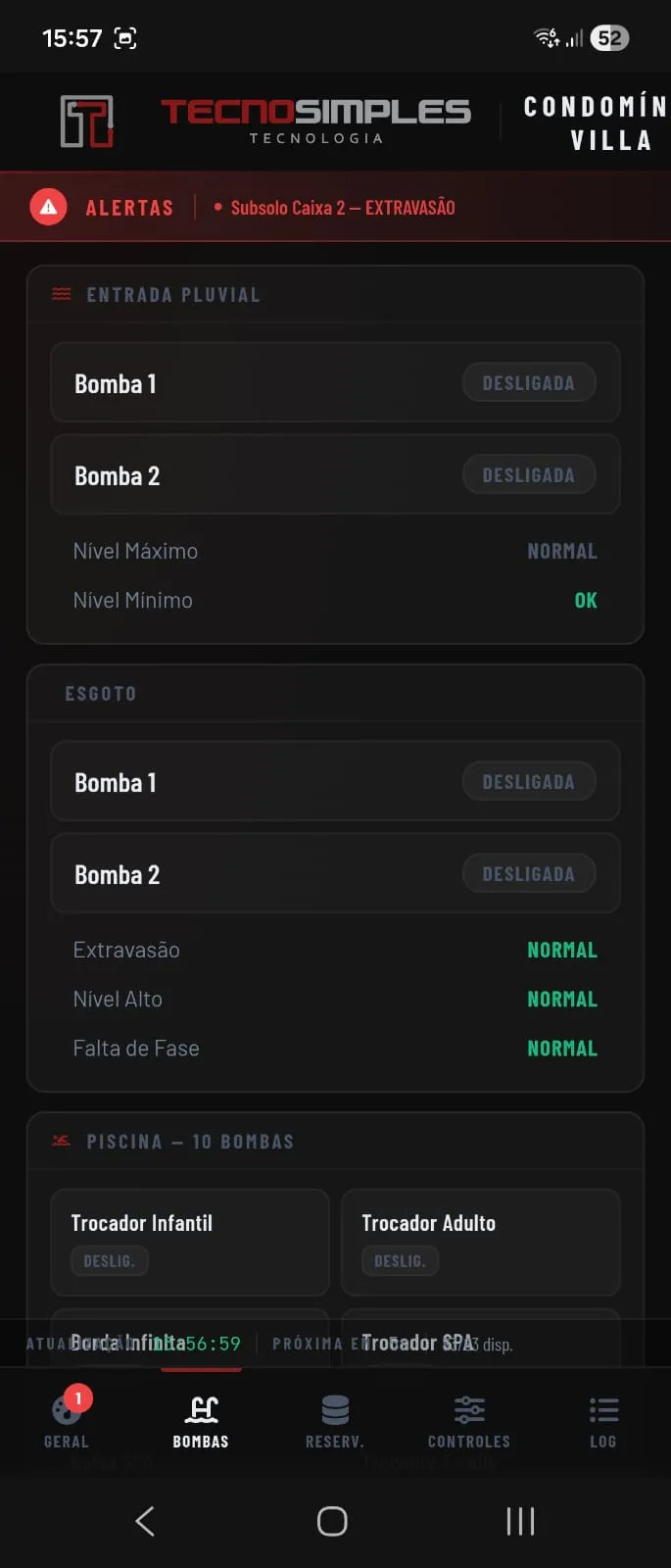Tap the TecnoSimples logo icon
This screenshot has height=1568, width=671.
[88, 120]
